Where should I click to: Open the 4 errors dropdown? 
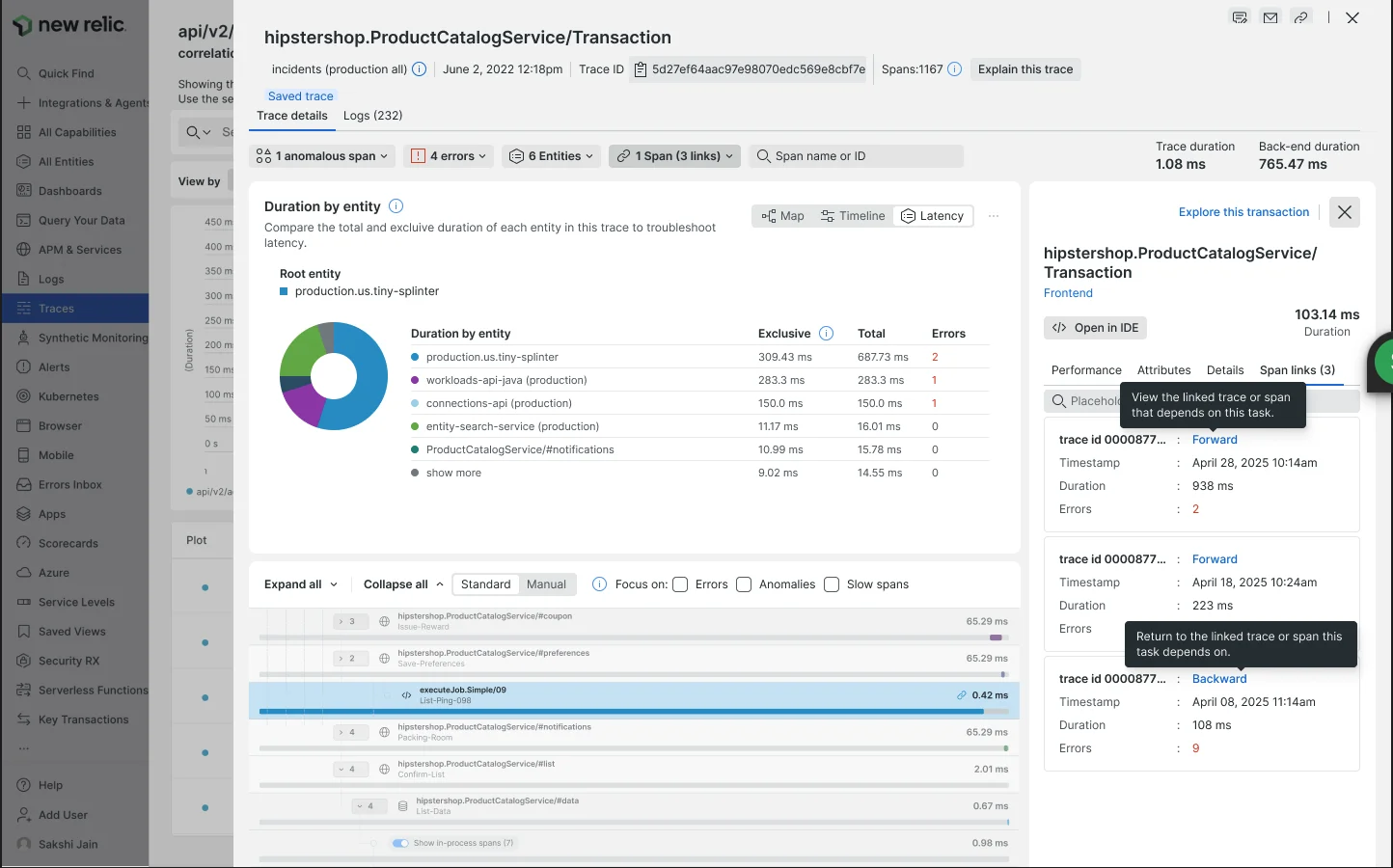pos(449,156)
